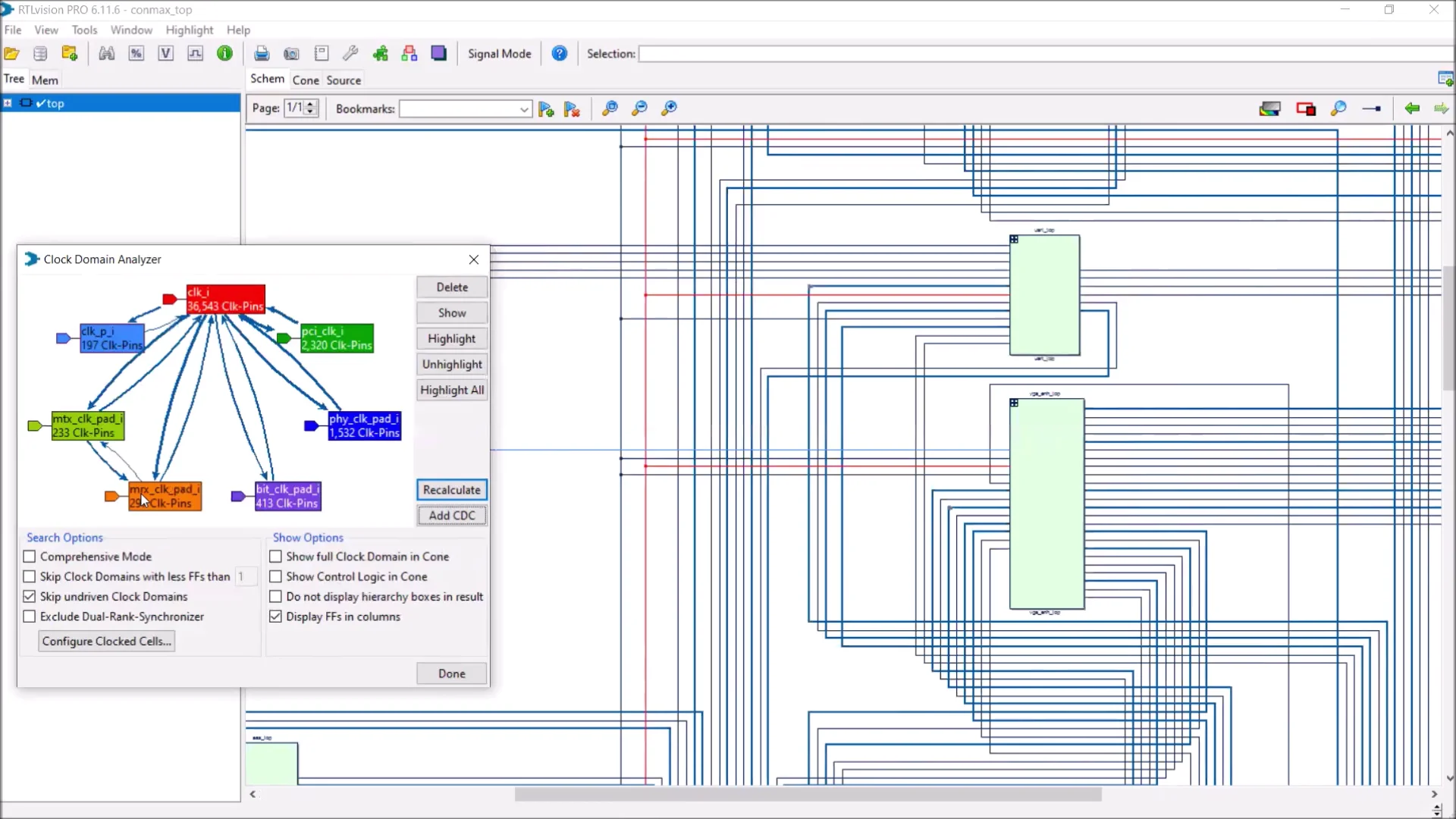Increment the Page number stepper

pyautogui.click(x=310, y=105)
